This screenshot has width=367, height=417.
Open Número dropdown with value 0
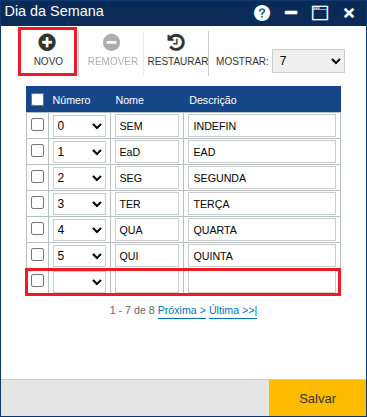tap(79, 126)
